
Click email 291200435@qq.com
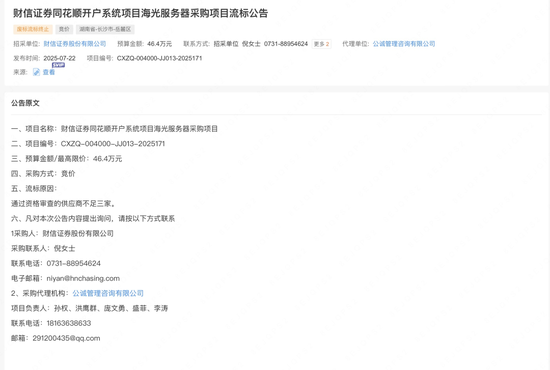66,338
